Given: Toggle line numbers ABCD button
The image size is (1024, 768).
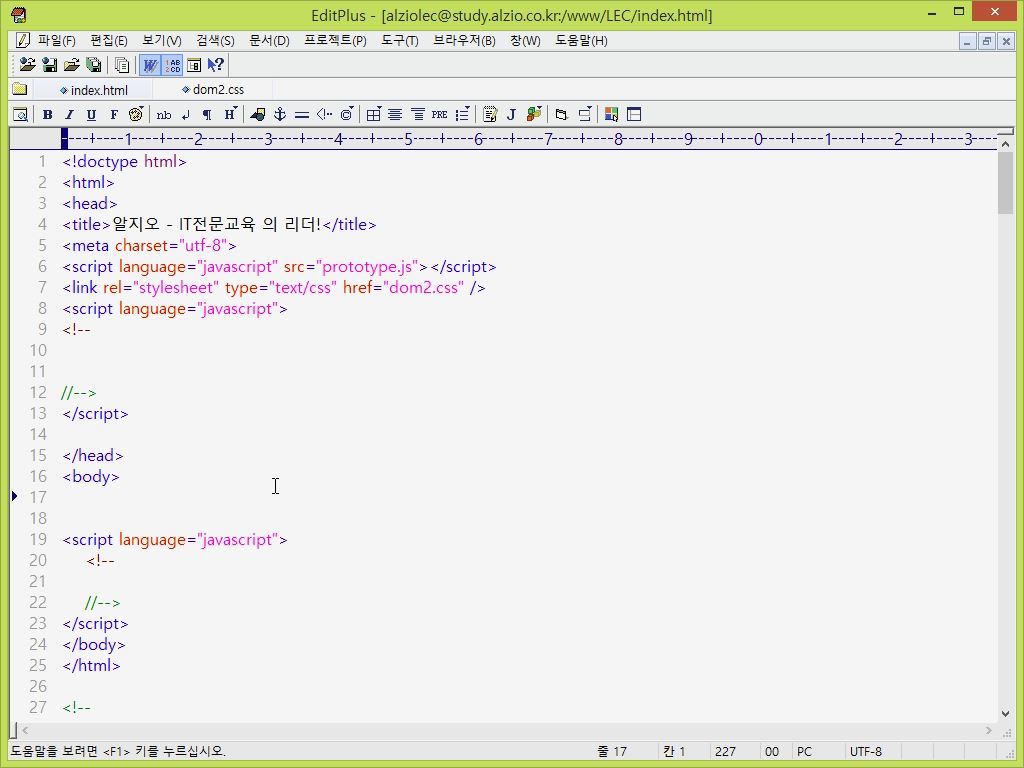Looking at the screenshot, I should pyautogui.click(x=172, y=65).
